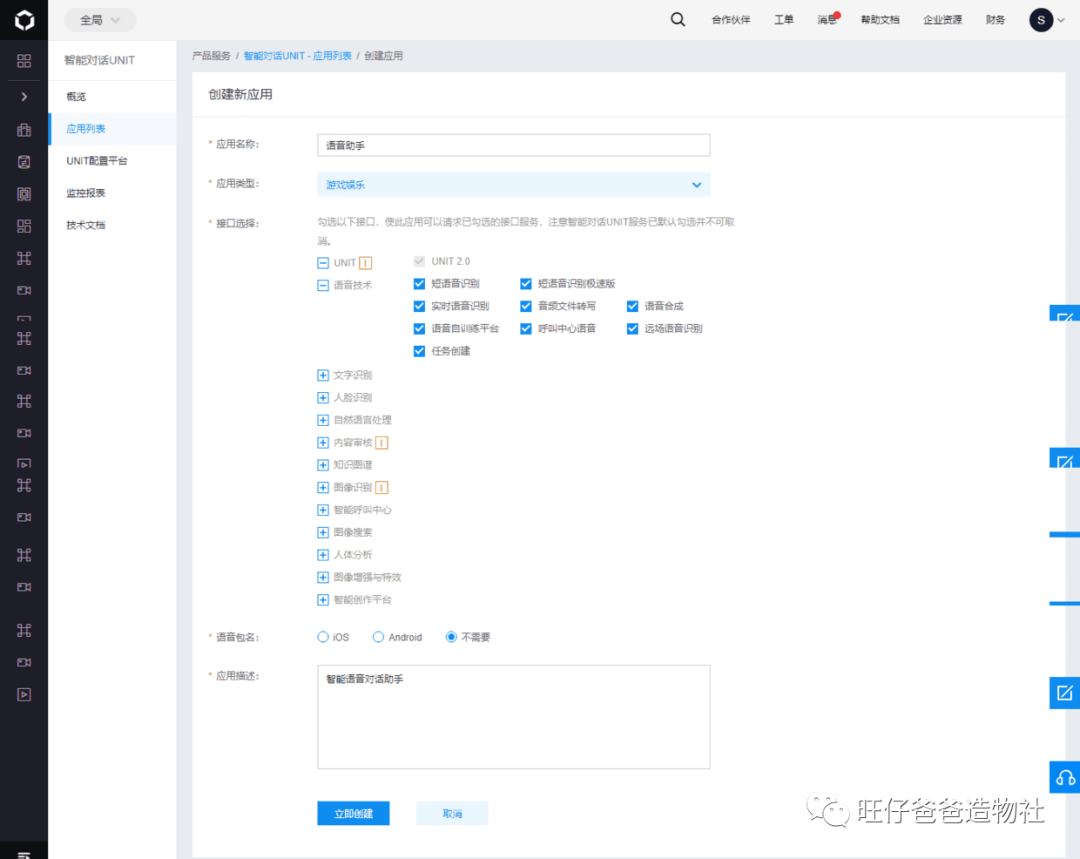Open 监控报表 menu item

(112, 193)
